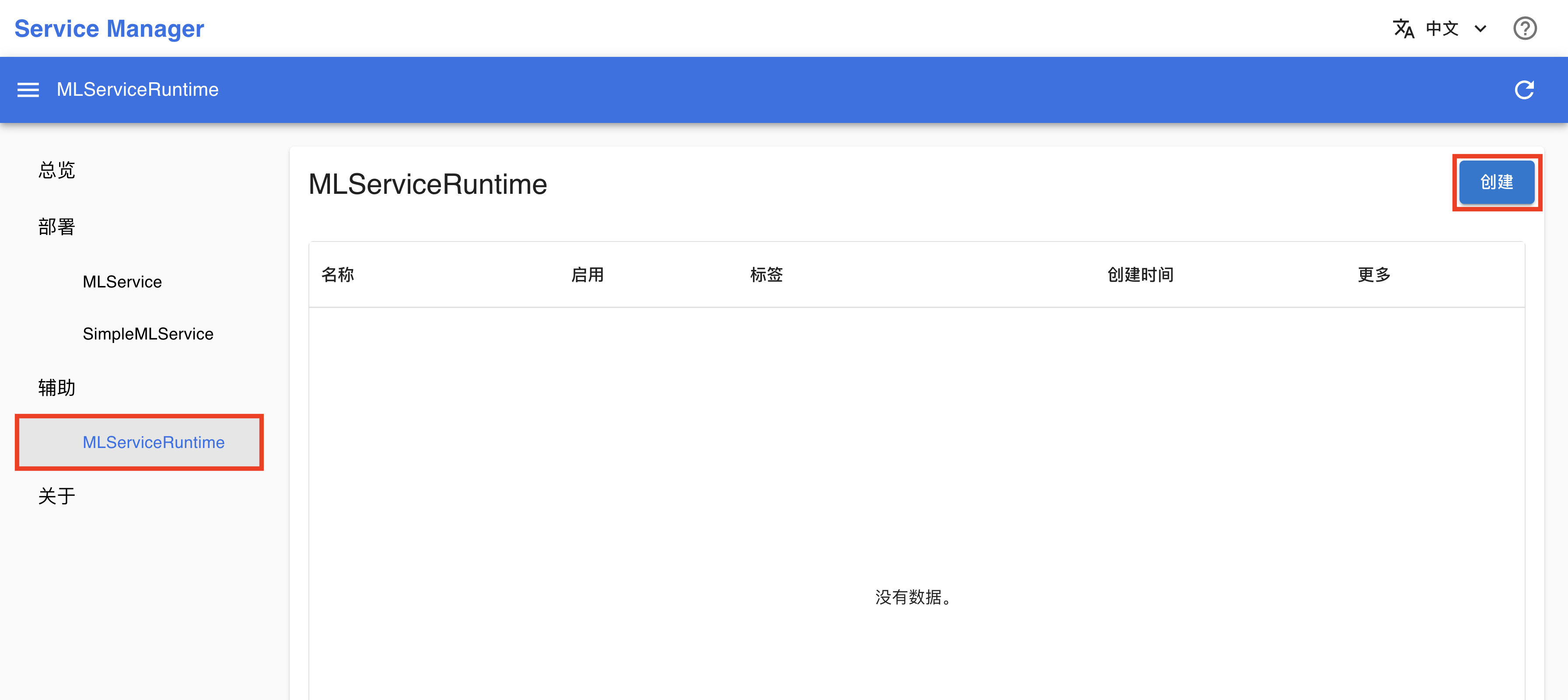Click MLServiceRuntime title in blue bar
This screenshot has width=1568, height=700.
pos(137,90)
